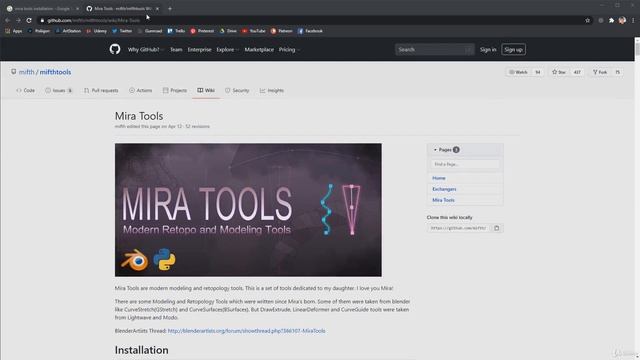Switch to the Insights tab
Screen dimensions: 640x360
point(272,90)
